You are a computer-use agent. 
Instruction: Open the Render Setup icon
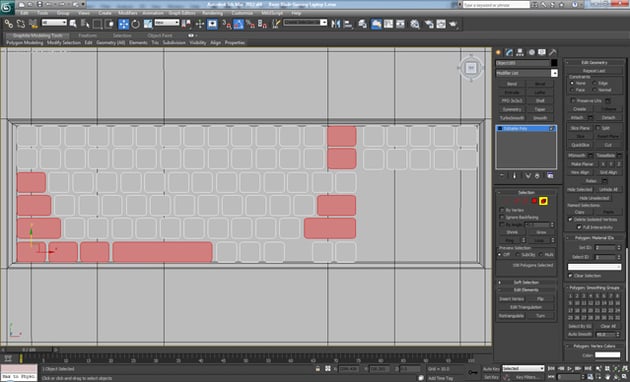pos(429,24)
